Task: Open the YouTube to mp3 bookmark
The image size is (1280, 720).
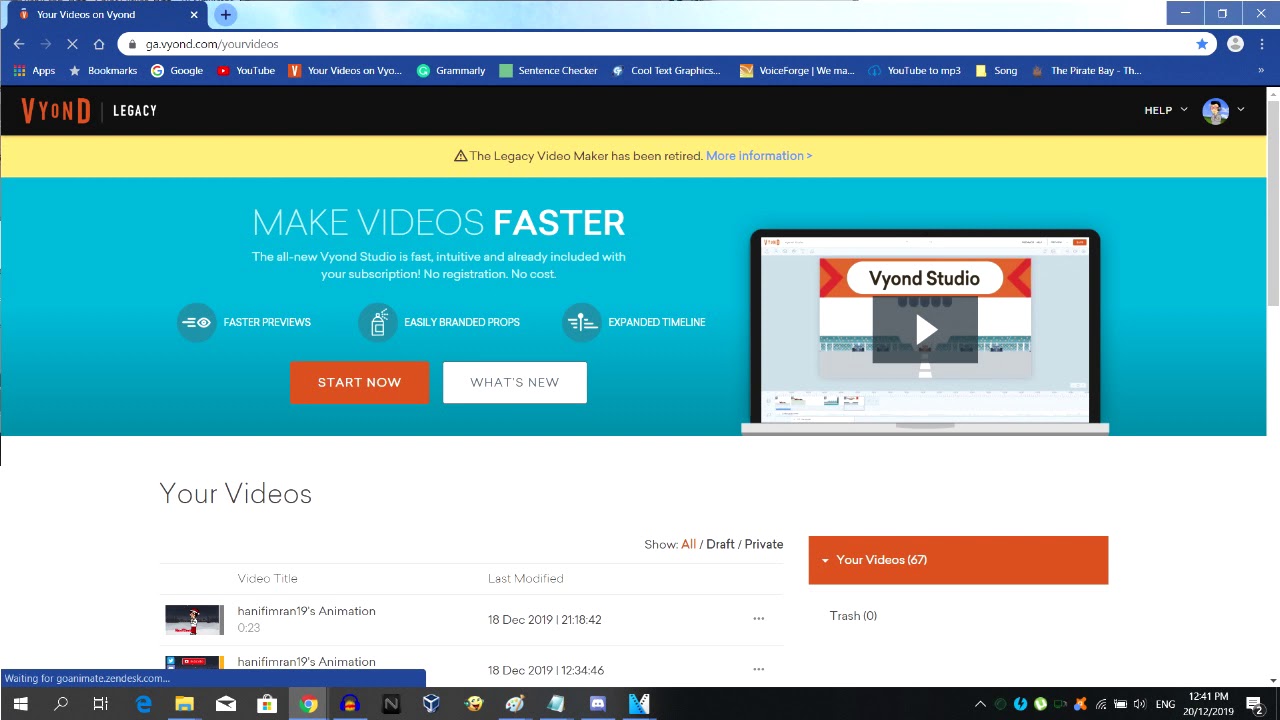Action: 914,71
